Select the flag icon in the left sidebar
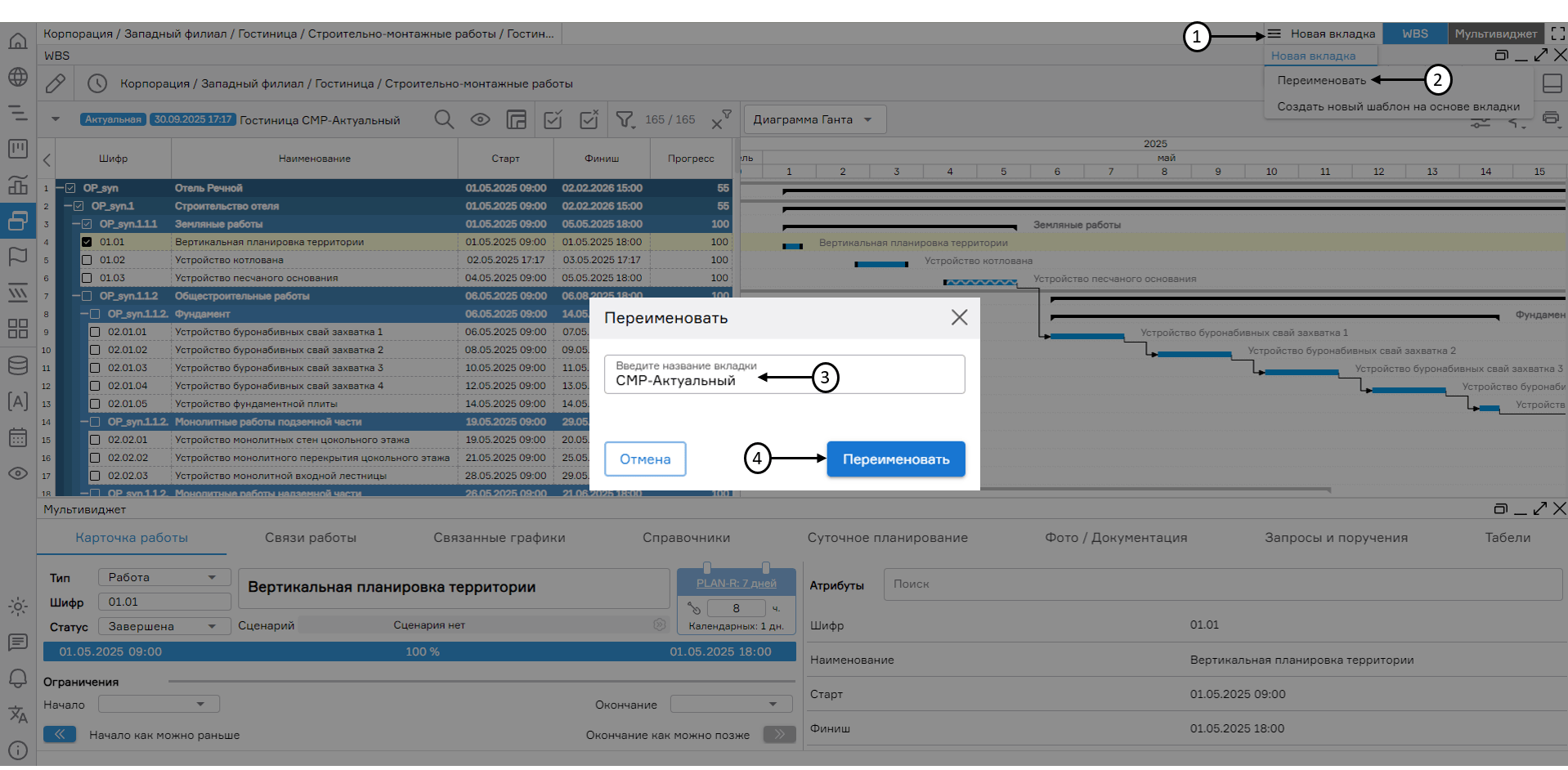This screenshot has height=770, width=1568. pos(18,257)
